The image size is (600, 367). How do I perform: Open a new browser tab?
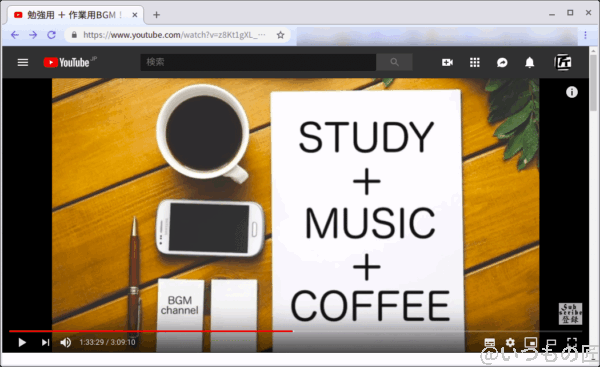tap(156, 15)
